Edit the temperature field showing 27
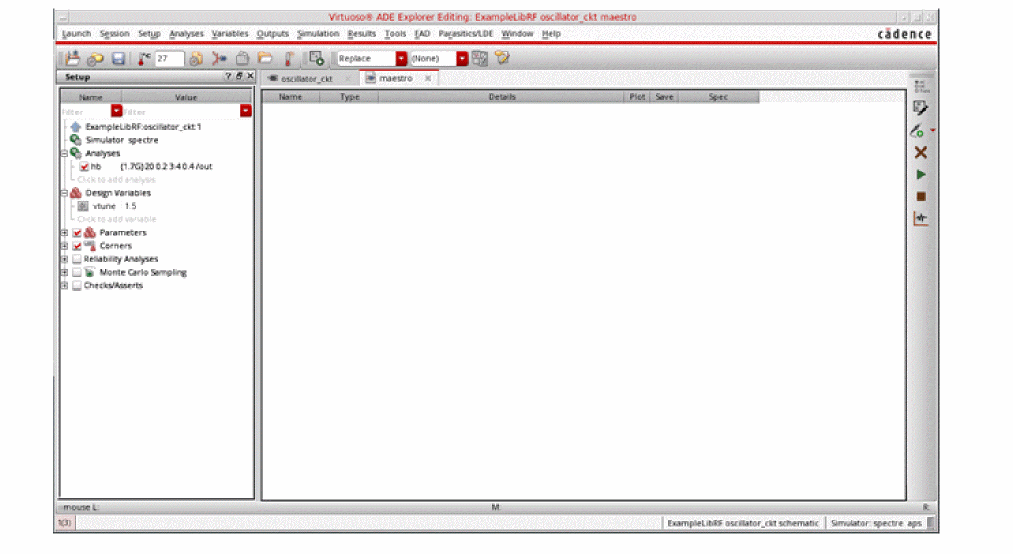1013x554 pixels. point(169,59)
